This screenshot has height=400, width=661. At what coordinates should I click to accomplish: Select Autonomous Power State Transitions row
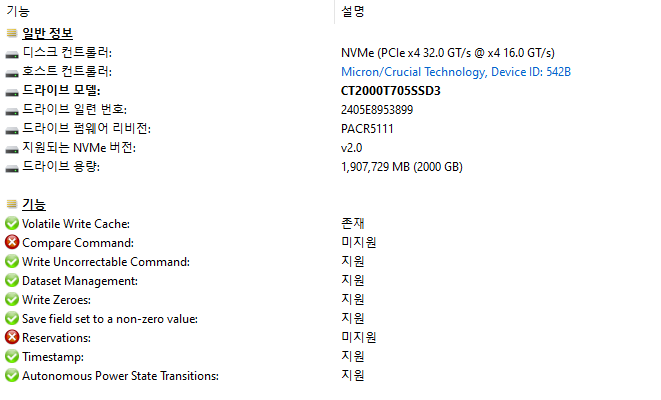[x=120, y=375]
